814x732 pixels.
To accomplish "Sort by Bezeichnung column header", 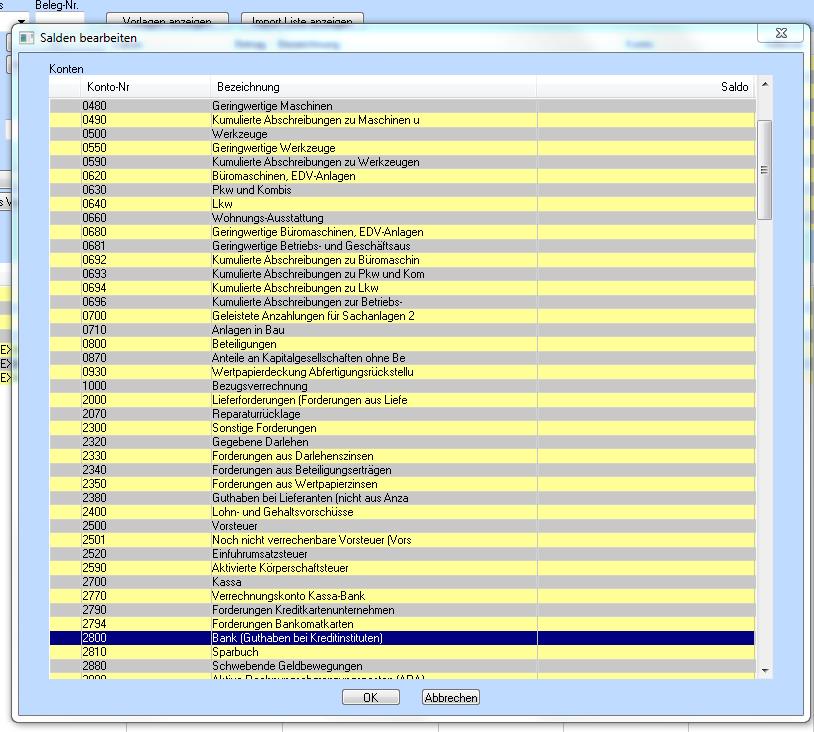I will pyautogui.click(x=248, y=87).
